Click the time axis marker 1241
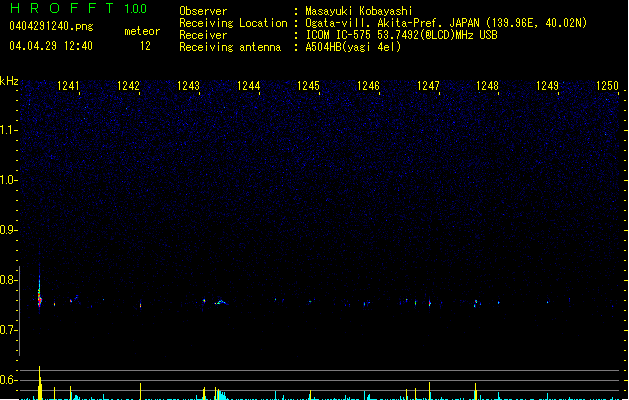This screenshot has width=629, height=400. [x=68, y=86]
